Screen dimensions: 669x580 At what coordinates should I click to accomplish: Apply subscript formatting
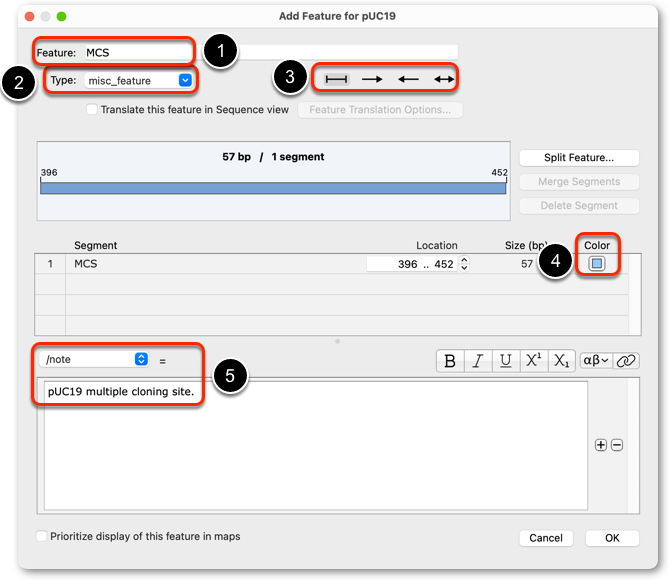[561, 361]
